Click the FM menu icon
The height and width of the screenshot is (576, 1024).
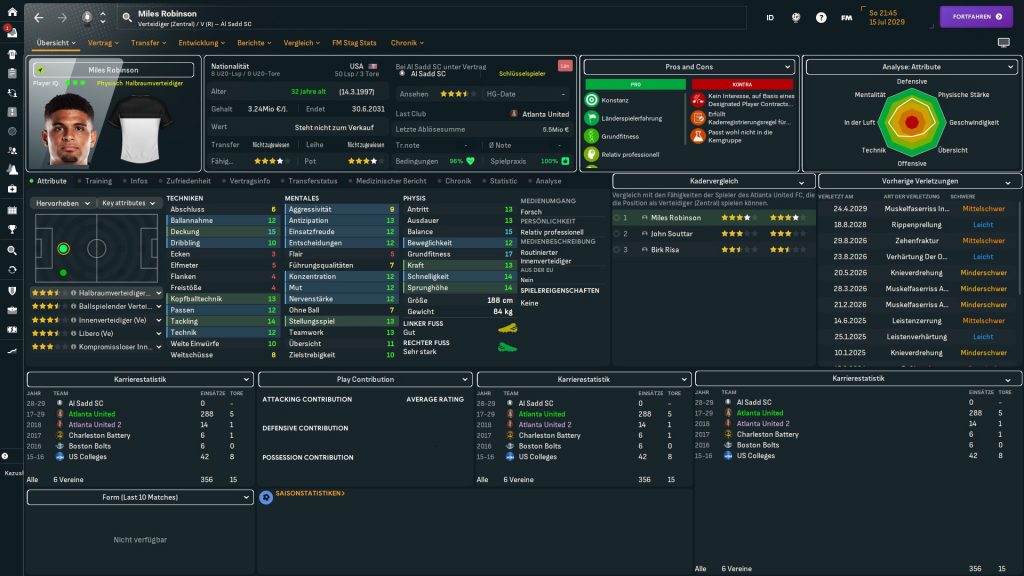click(x=847, y=17)
